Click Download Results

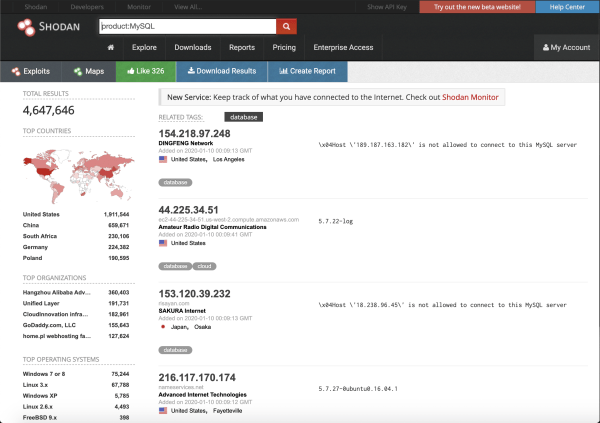pos(222,71)
